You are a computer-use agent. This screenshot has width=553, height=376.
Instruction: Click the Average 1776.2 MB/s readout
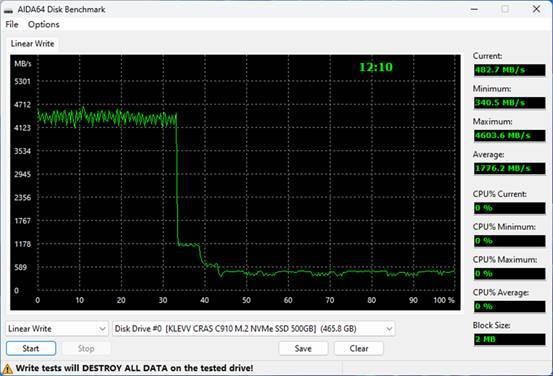pyautogui.click(x=510, y=168)
